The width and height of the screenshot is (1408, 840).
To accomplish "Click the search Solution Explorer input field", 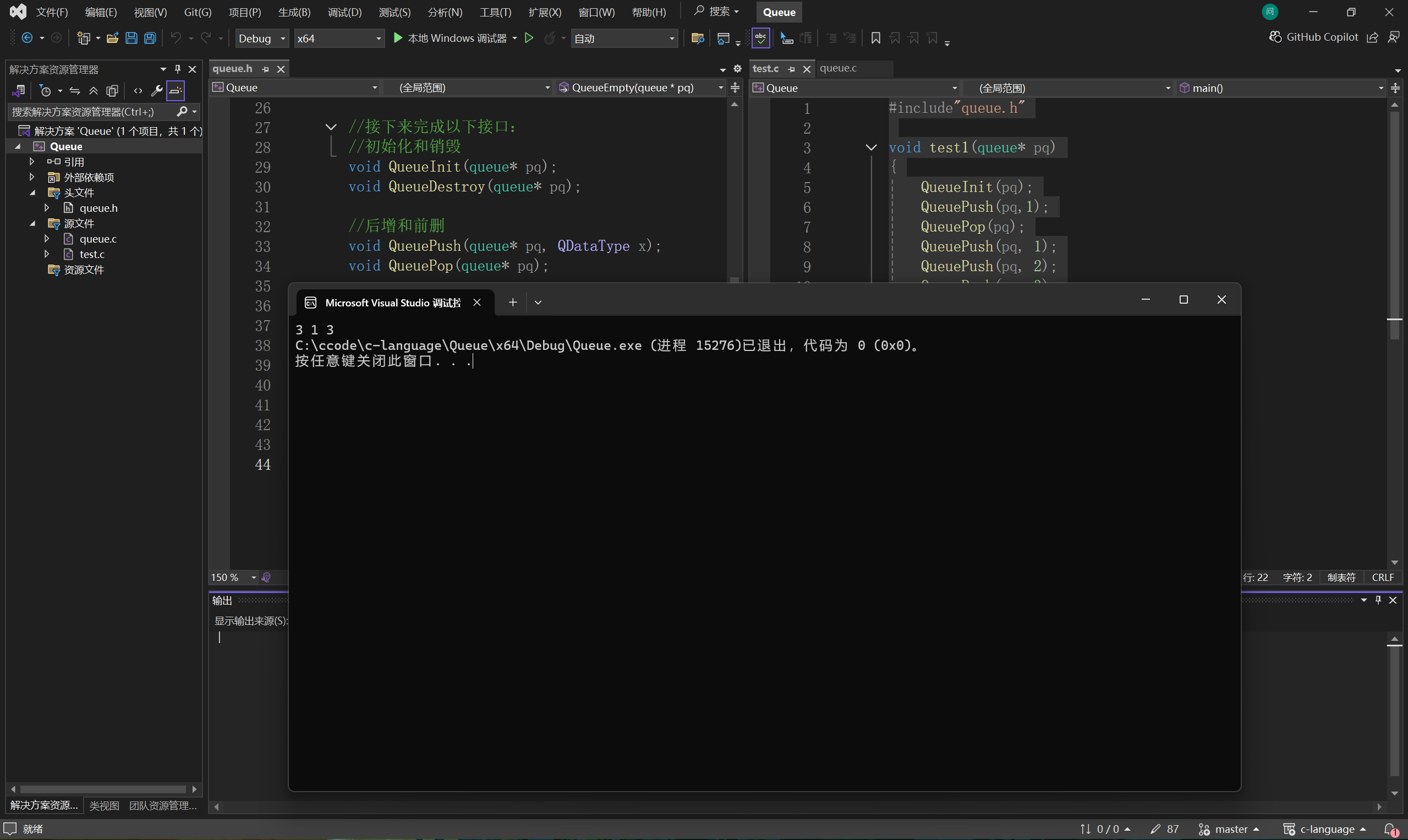I will [92, 112].
